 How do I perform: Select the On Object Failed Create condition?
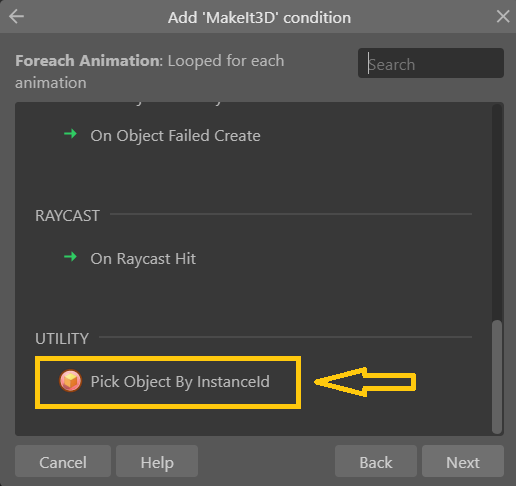pyautogui.click(x=175, y=136)
